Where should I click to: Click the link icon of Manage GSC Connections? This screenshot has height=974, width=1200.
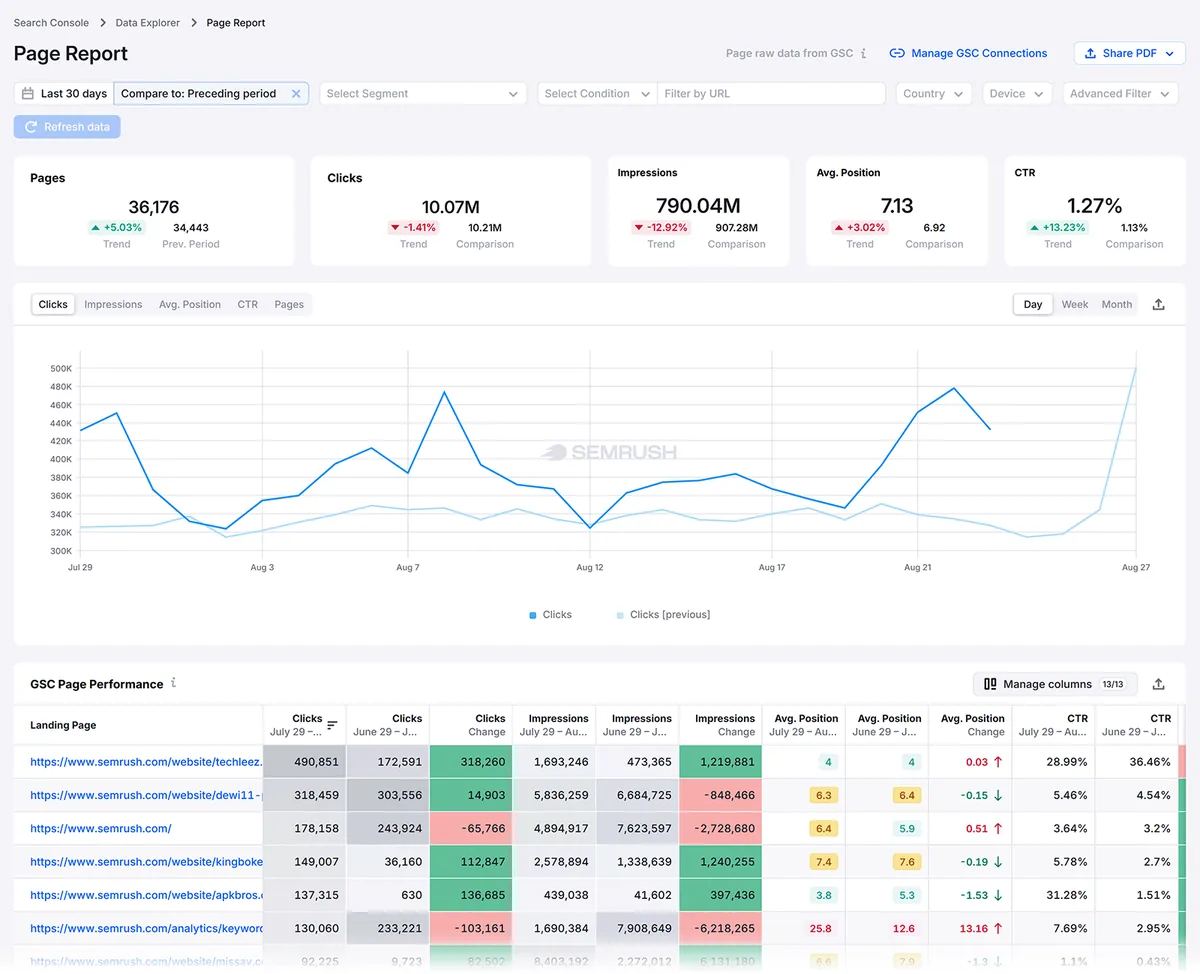(897, 54)
